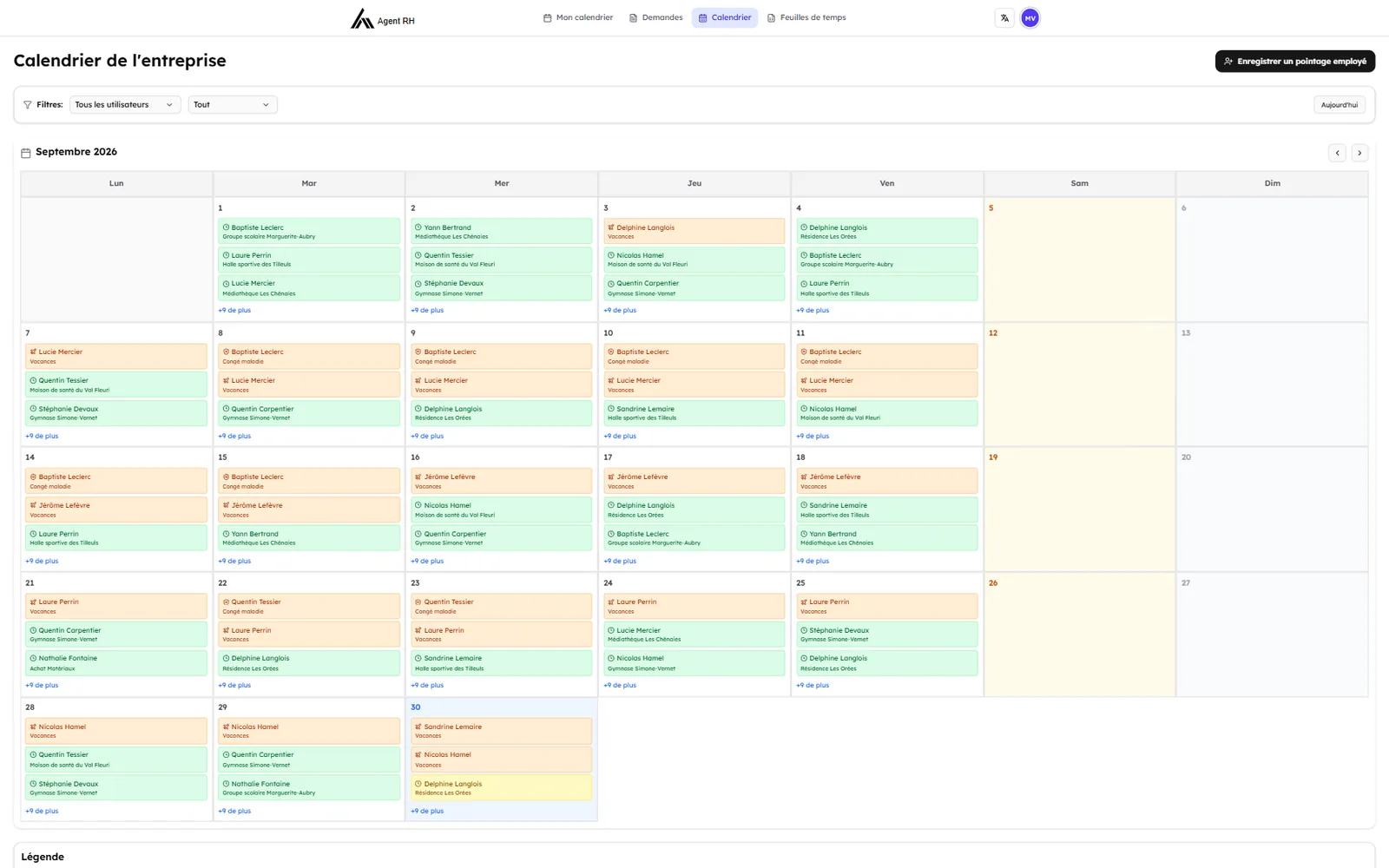Open Laure Perrin event on September 1
This screenshot has height=868, width=1389.
pos(309,260)
